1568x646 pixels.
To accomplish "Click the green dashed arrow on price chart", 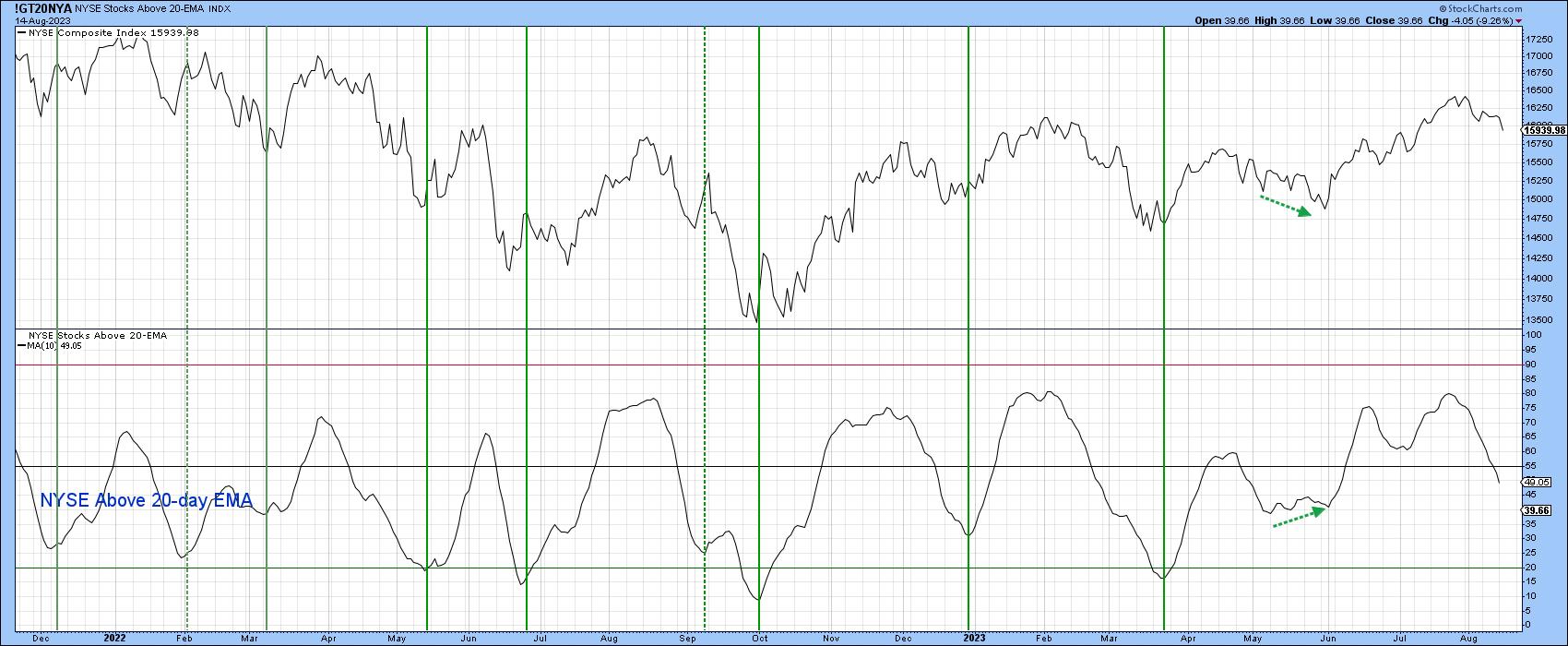I will (x=1286, y=205).
